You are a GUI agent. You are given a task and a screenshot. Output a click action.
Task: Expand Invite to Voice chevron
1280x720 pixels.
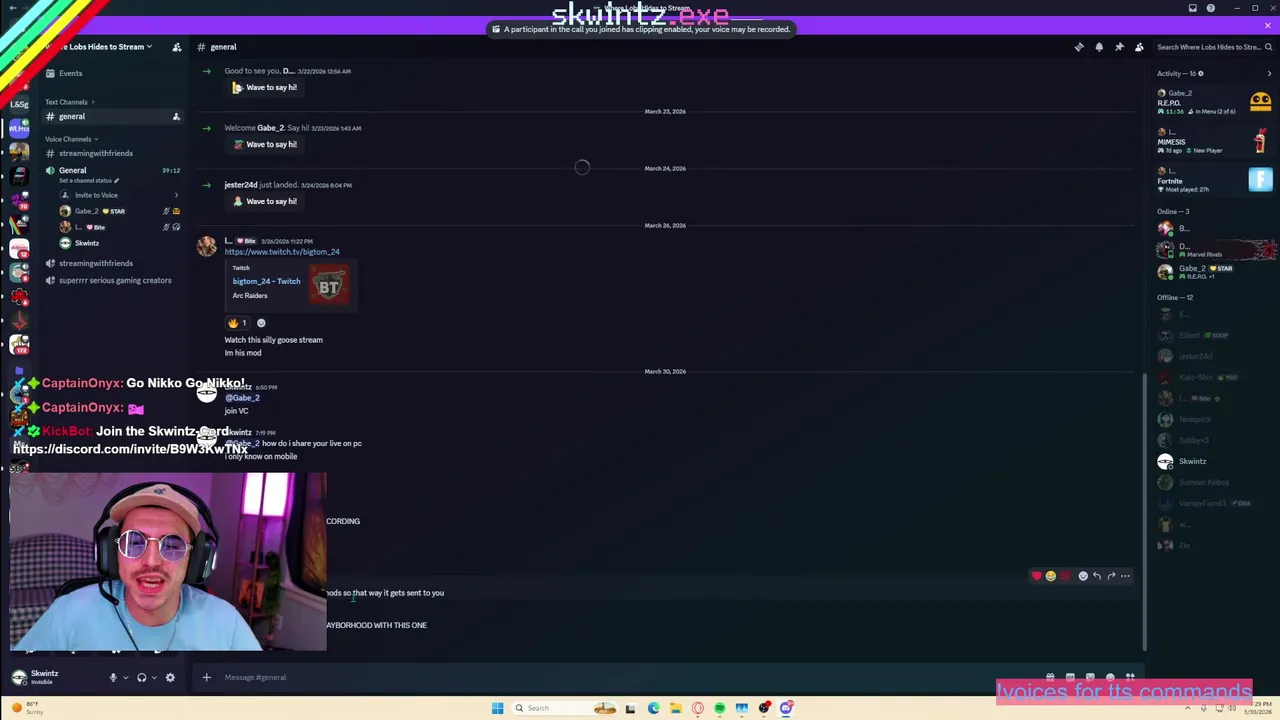tap(177, 195)
